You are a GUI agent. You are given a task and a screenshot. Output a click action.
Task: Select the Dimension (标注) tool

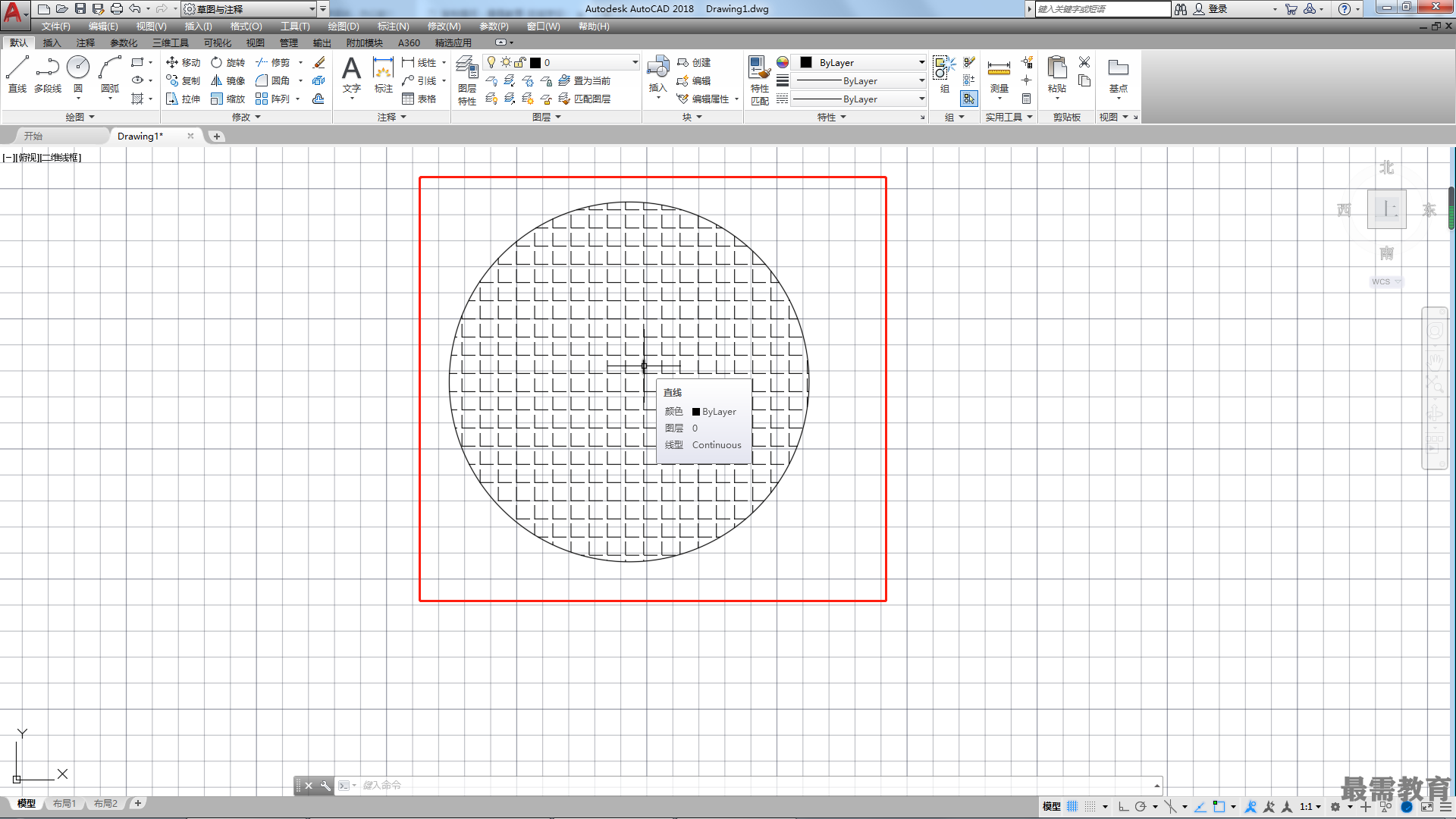(384, 74)
